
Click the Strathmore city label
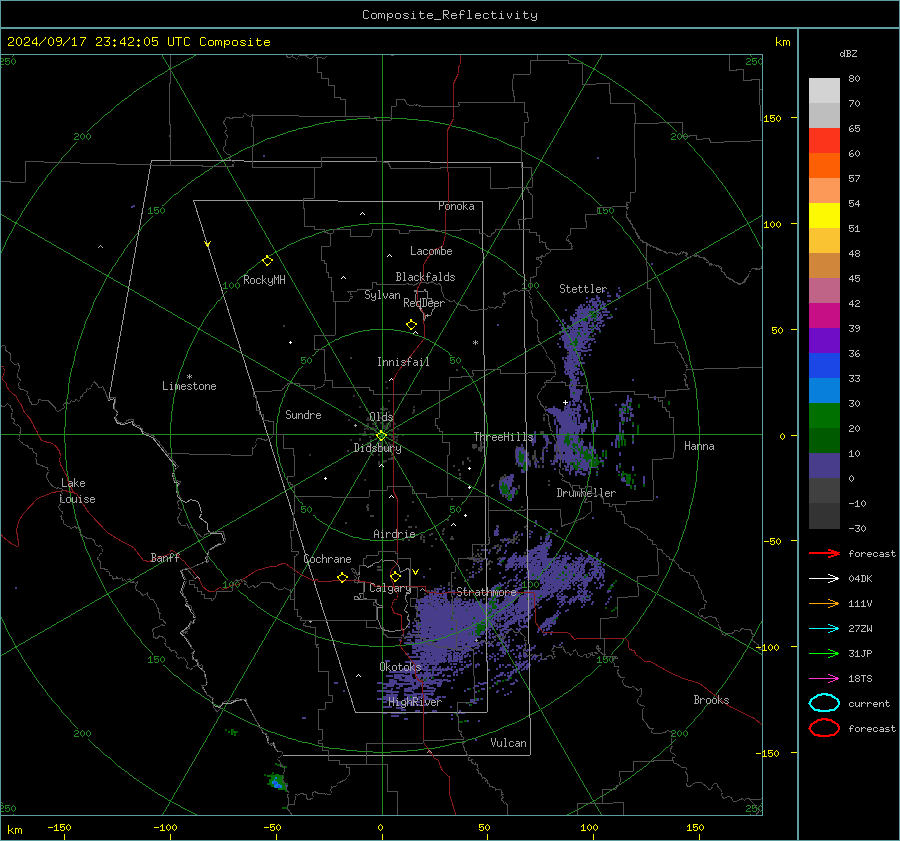(x=486, y=592)
